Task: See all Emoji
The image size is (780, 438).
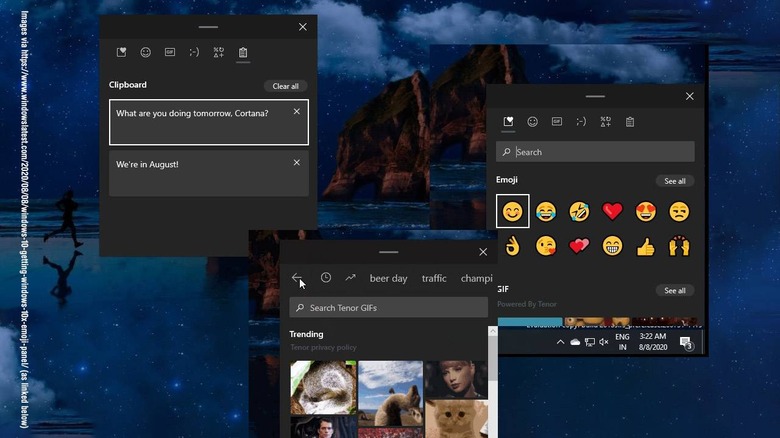Action: [x=675, y=181]
